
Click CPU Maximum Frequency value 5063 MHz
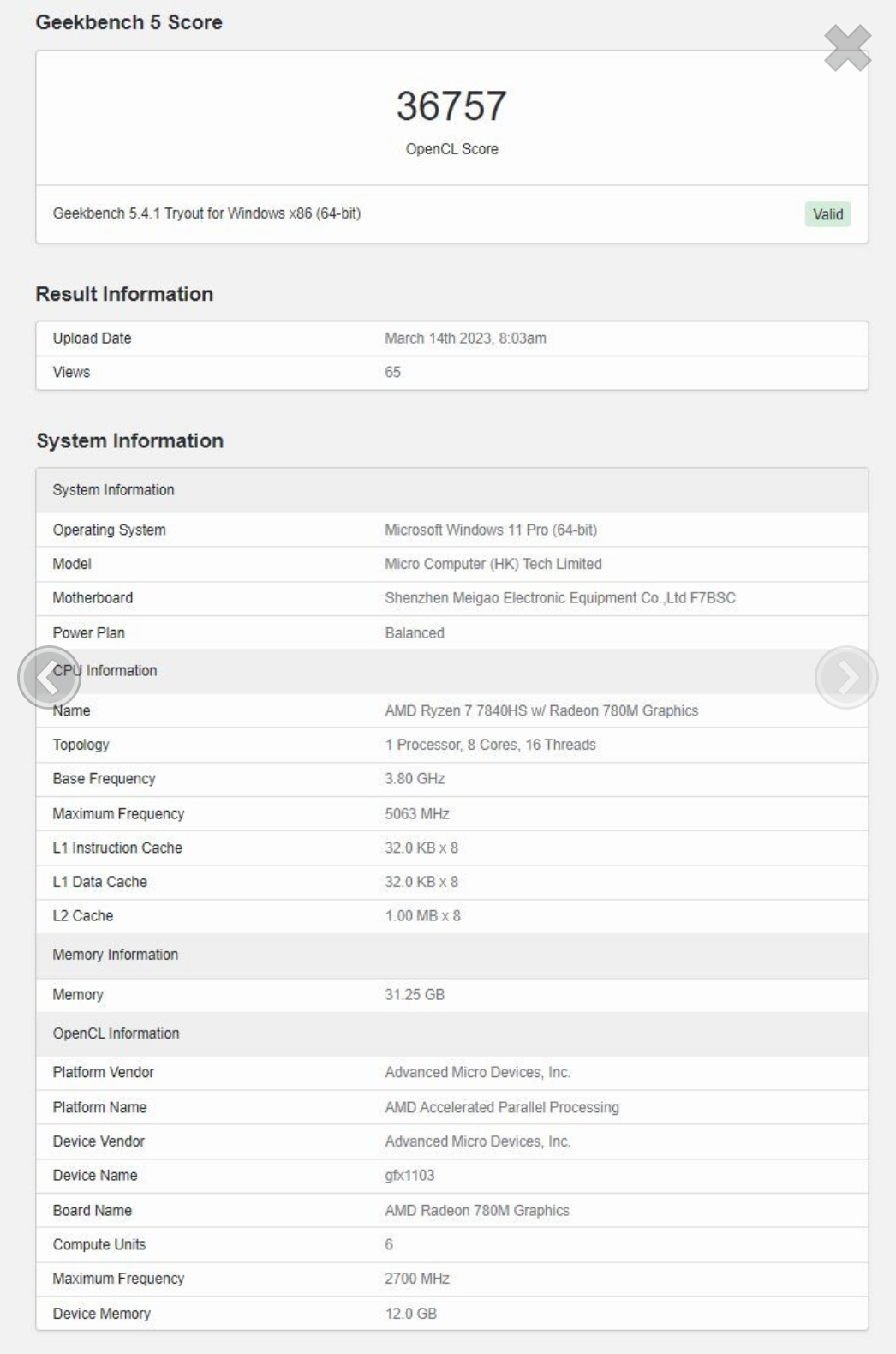pos(417,814)
